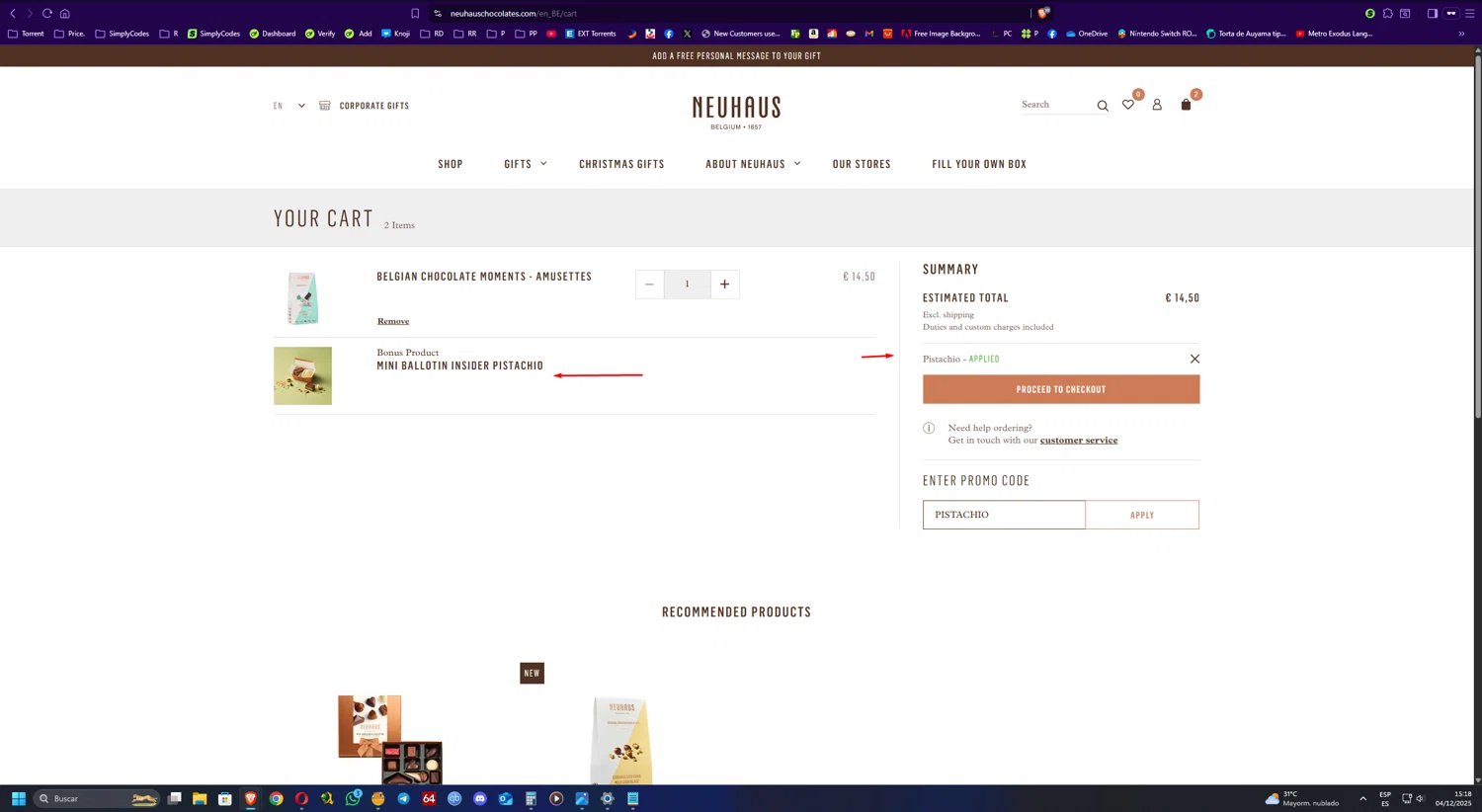Click the browser address bar URL
The width and height of the screenshot is (1482, 812).
pyautogui.click(x=513, y=13)
